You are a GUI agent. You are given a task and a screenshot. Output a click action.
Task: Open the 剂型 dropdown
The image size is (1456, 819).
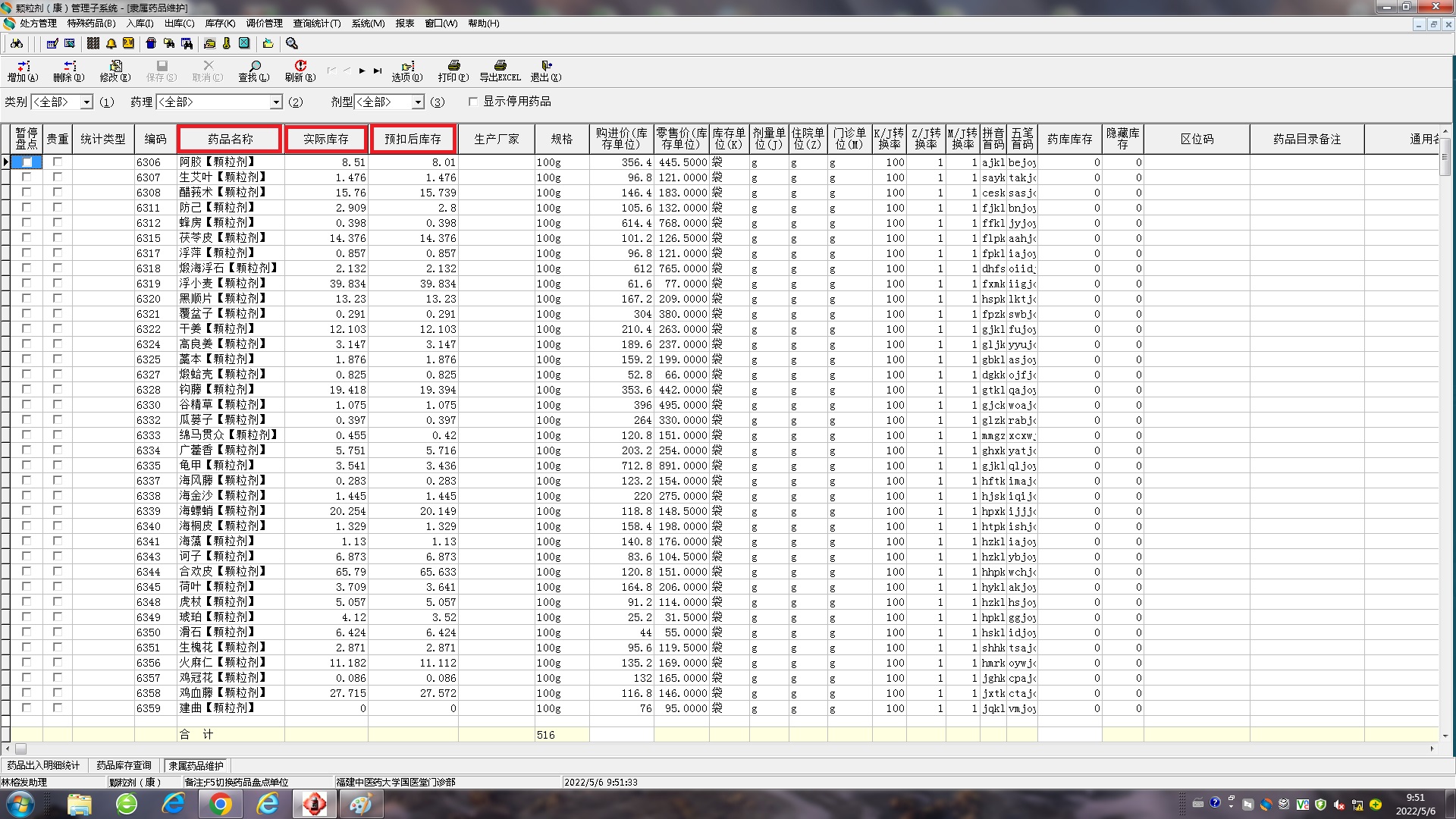coord(418,102)
